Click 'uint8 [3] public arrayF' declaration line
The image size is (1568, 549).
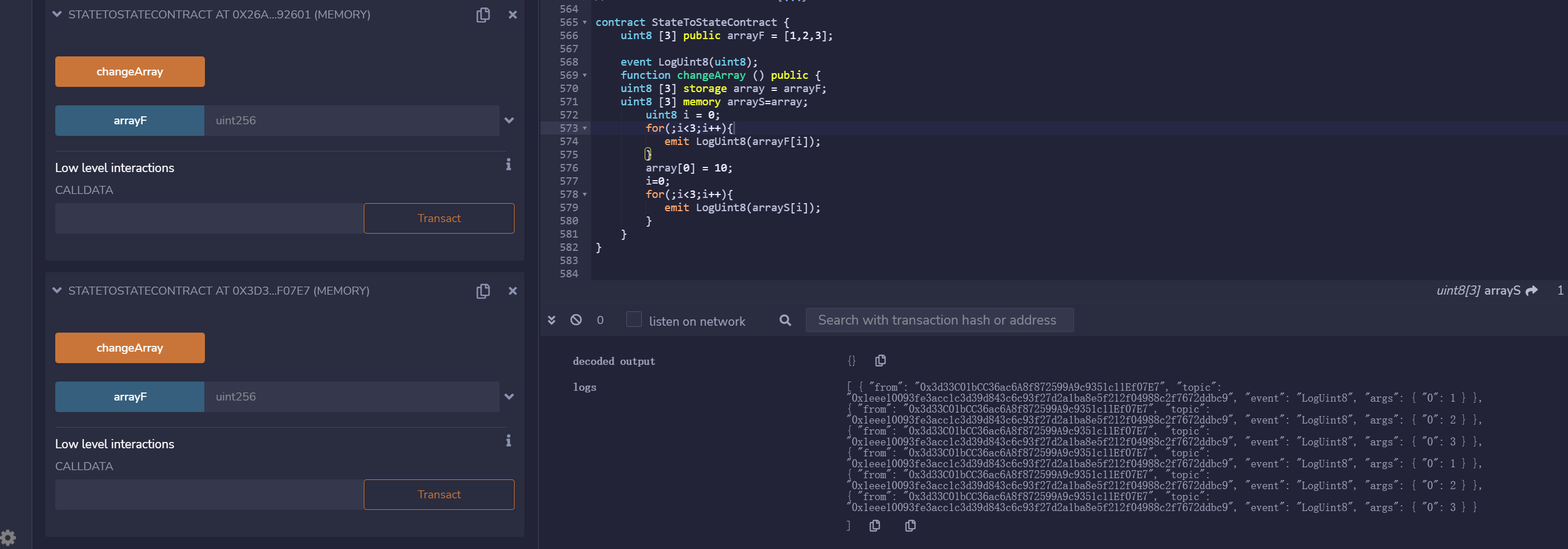pyautogui.click(x=726, y=36)
